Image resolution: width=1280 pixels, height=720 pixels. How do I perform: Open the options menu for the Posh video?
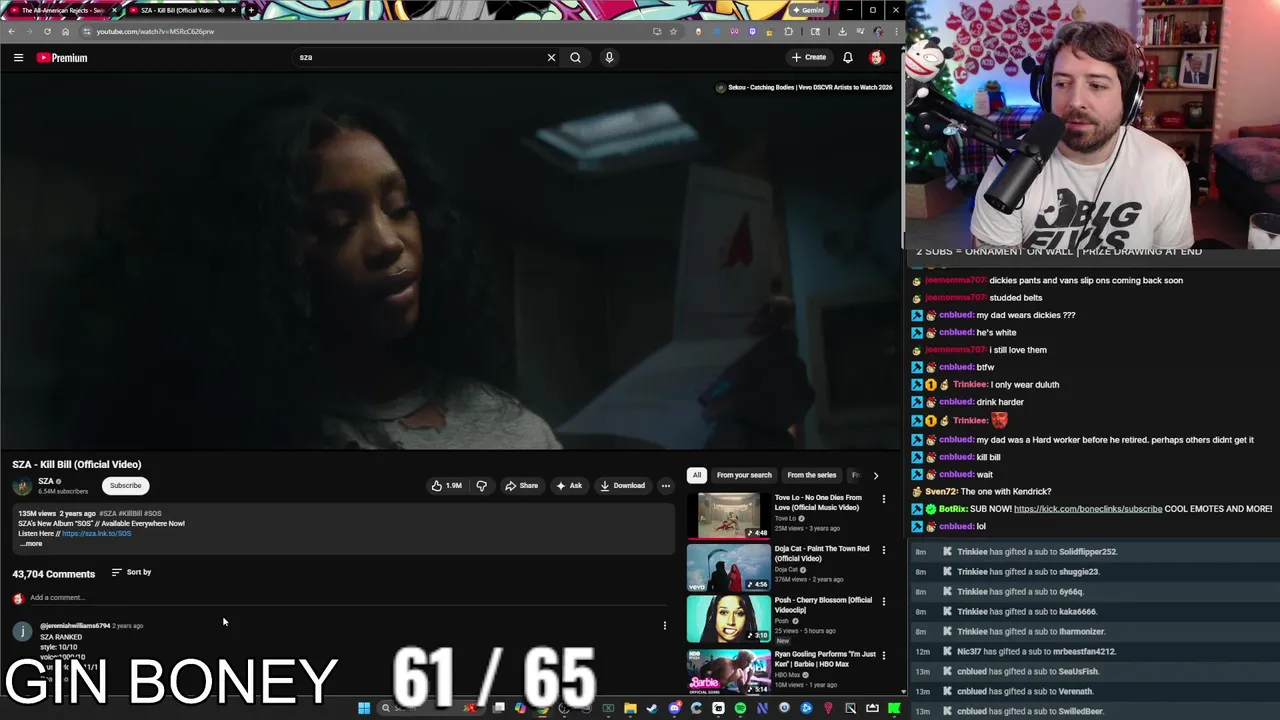(x=883, y=602)
